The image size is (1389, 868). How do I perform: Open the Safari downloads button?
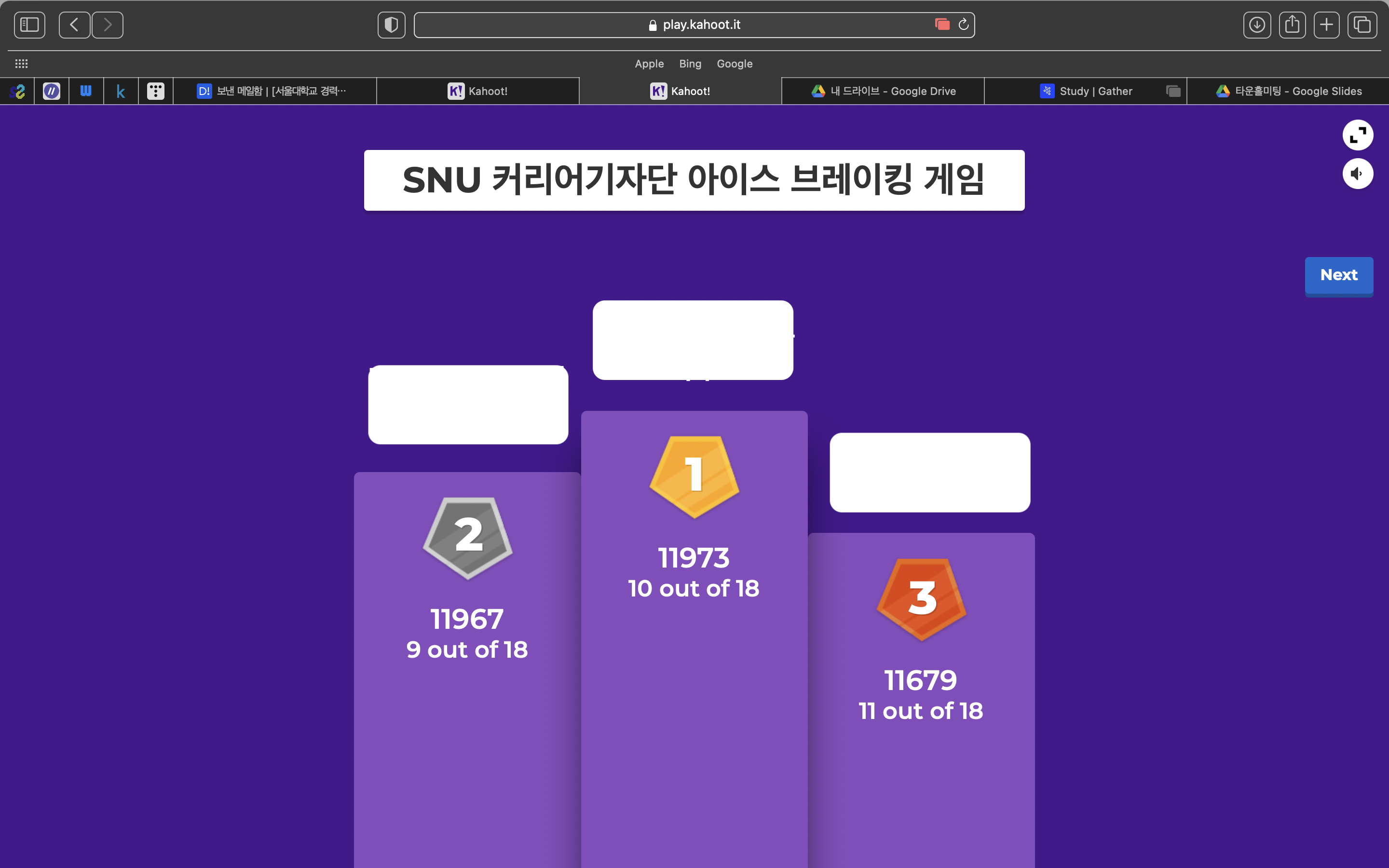1257,25
